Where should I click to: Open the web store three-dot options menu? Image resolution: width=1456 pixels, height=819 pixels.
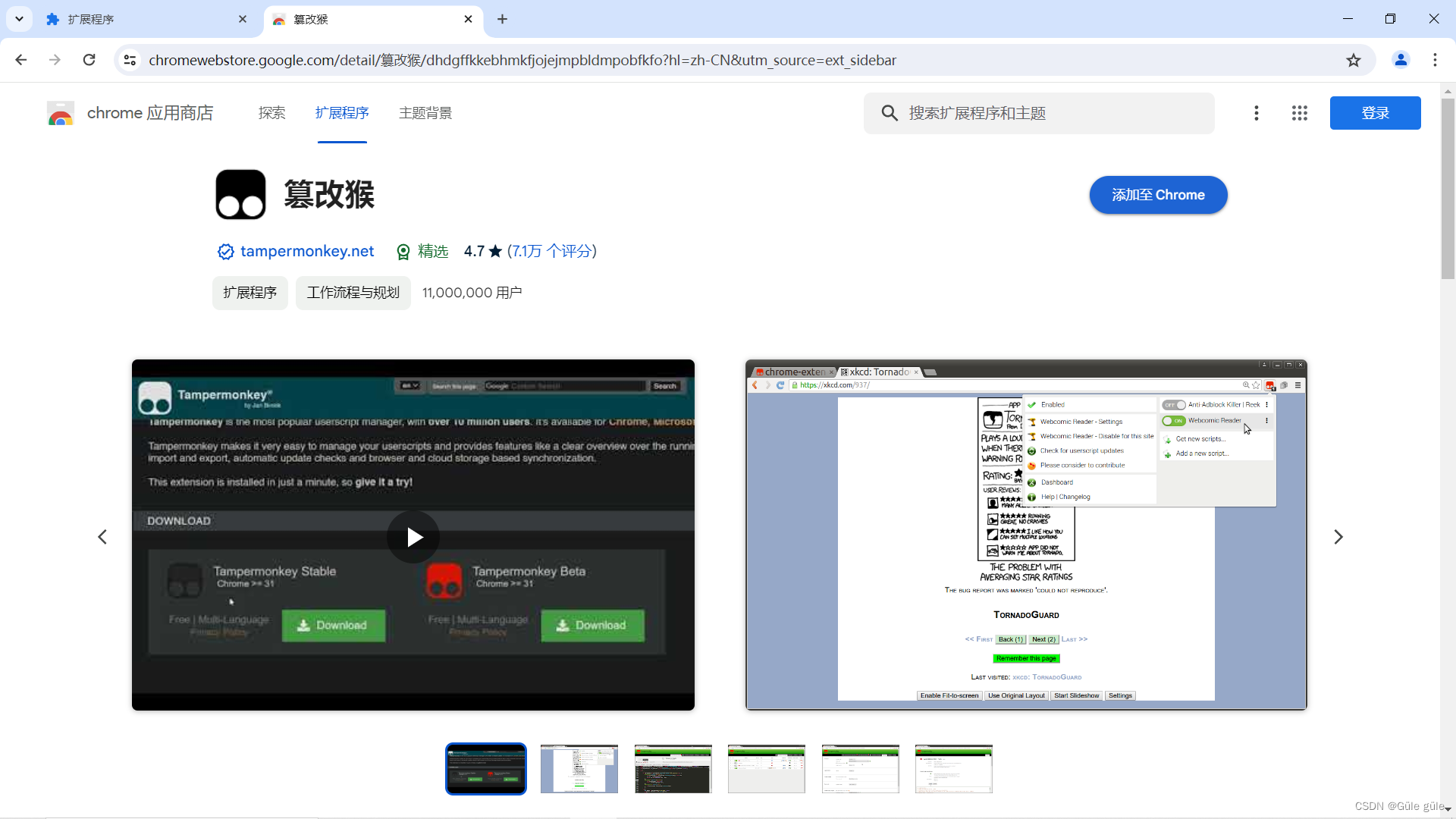tap(1257, 113)
